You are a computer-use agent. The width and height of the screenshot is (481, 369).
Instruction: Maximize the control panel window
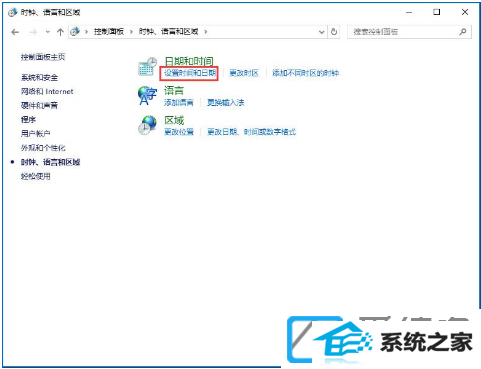click(x=437, y=12)
